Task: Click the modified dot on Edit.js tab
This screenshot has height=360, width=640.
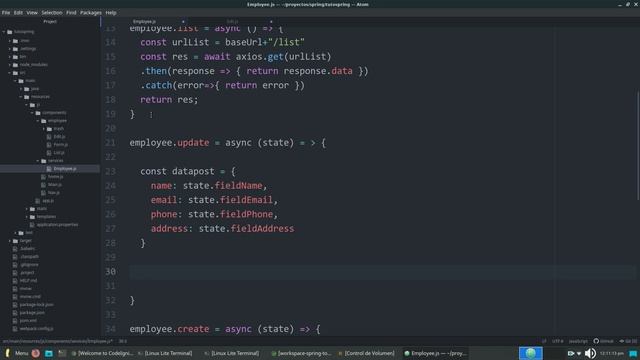Action: pos(271,21)
